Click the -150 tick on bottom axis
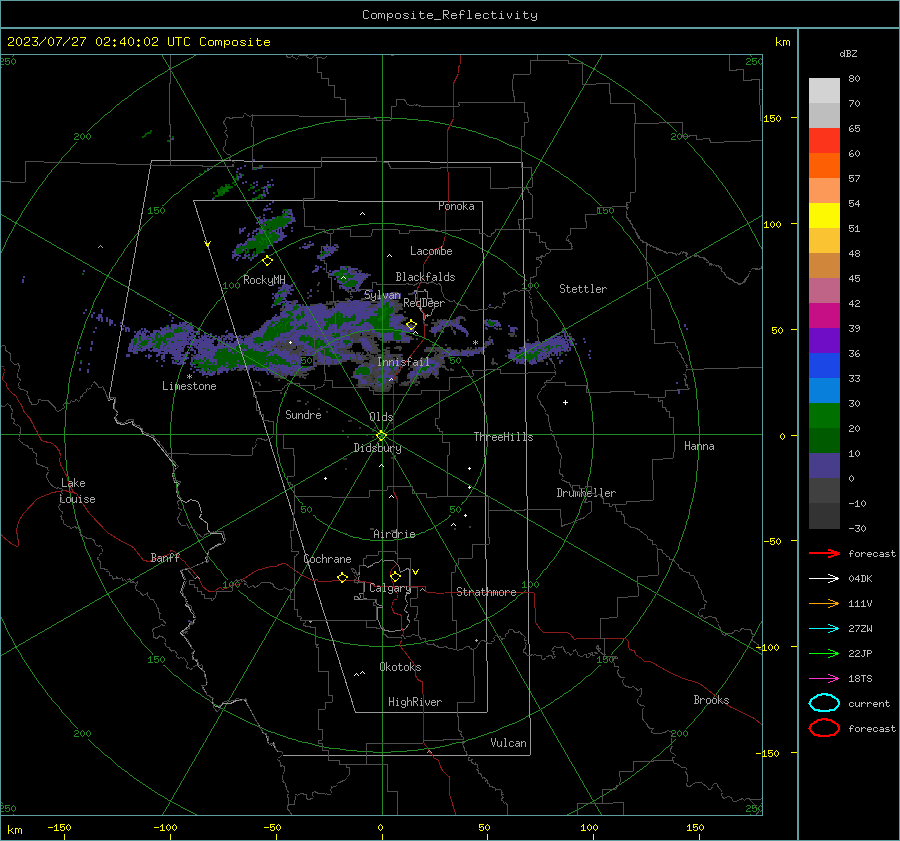 [x=59, y=827]
